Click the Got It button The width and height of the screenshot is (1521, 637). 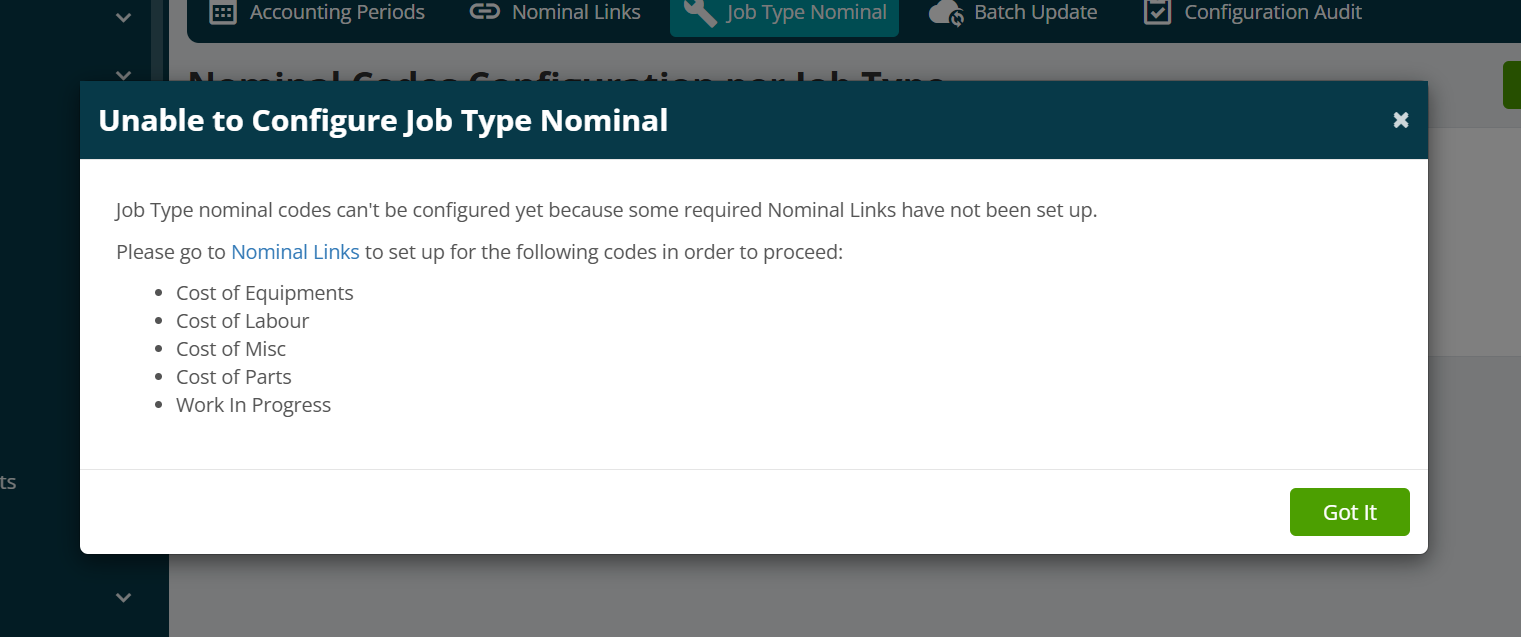pos(1350,512)
